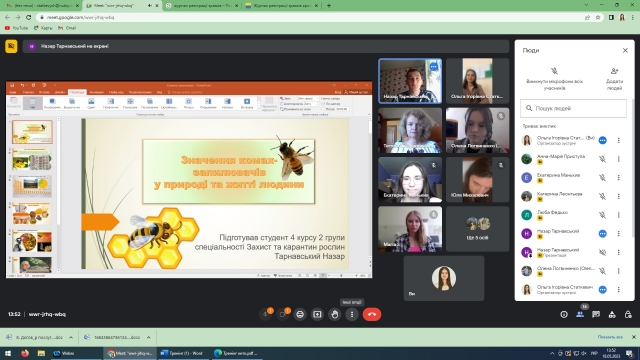Screen dimensions: 640x360
Task: Open the meeting details info icon
Action: tap(564, 314)
